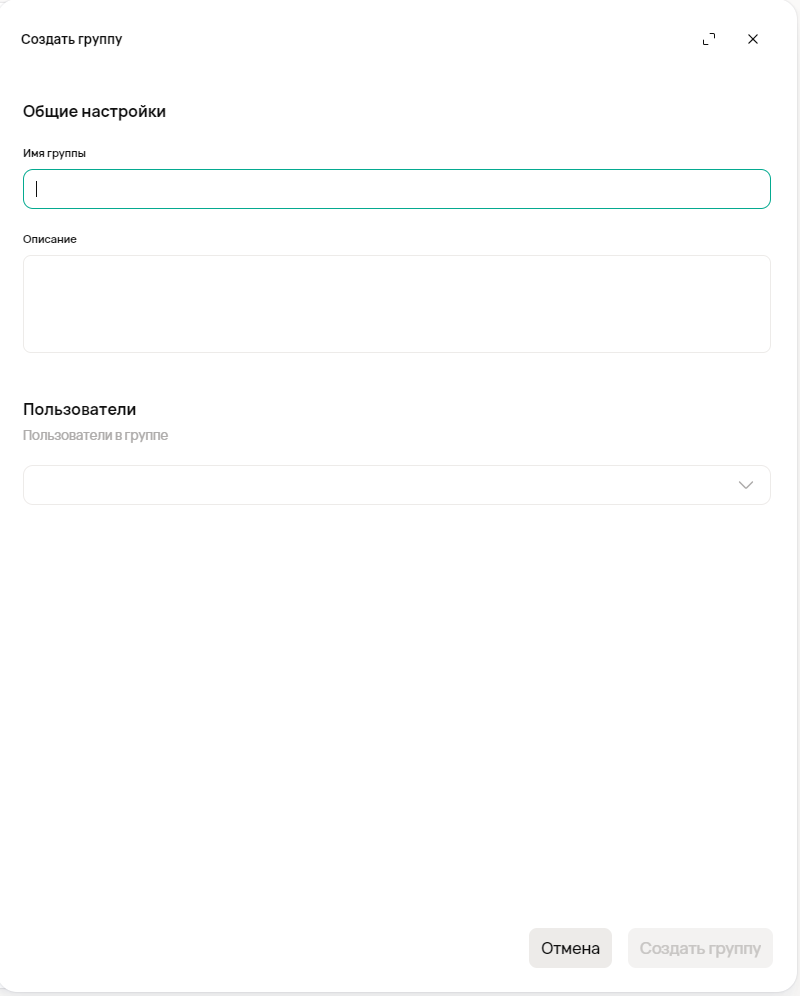Expand the dialog to full screen
The height and width of the screenshot is (996, 800).
click(709, 39)
